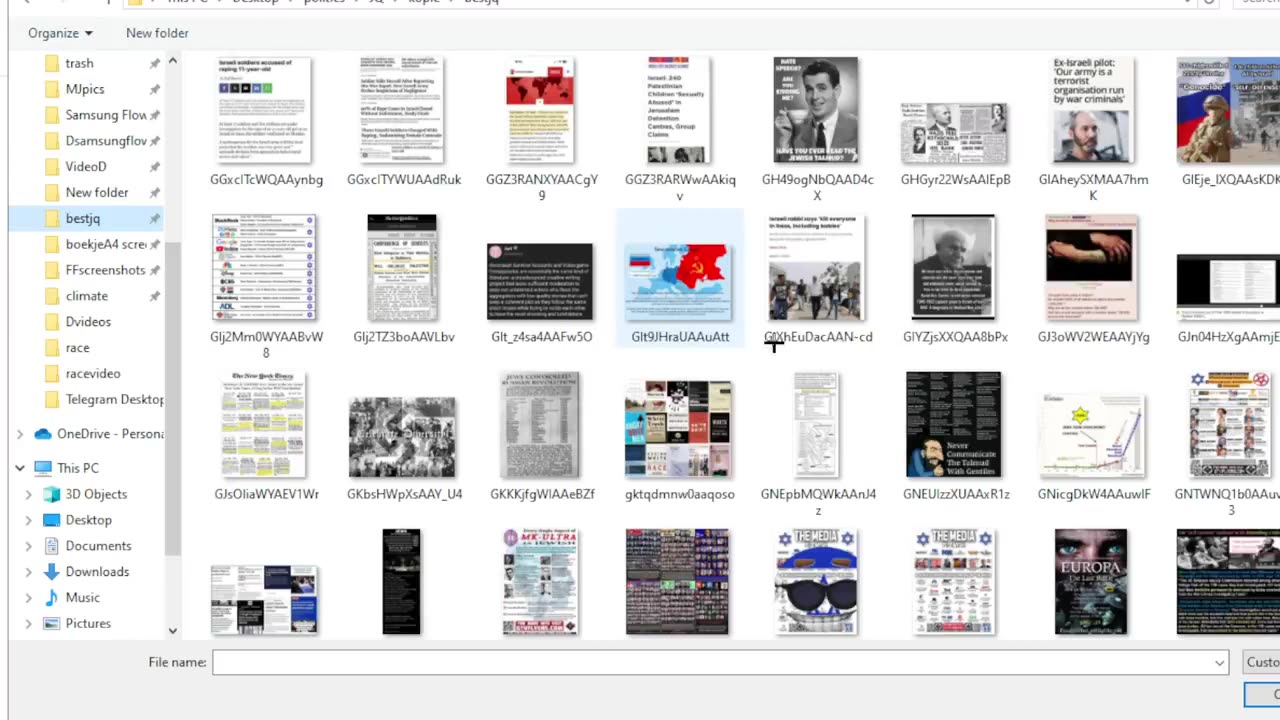Select the GIt9JHraUAAuAtt map thumbnail

point(680,282)
